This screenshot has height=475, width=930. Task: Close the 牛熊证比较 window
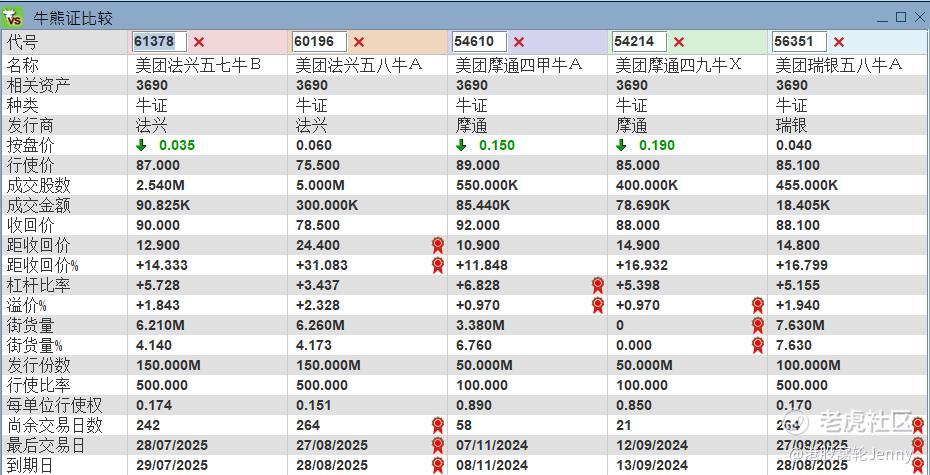(x=919, y=17)
